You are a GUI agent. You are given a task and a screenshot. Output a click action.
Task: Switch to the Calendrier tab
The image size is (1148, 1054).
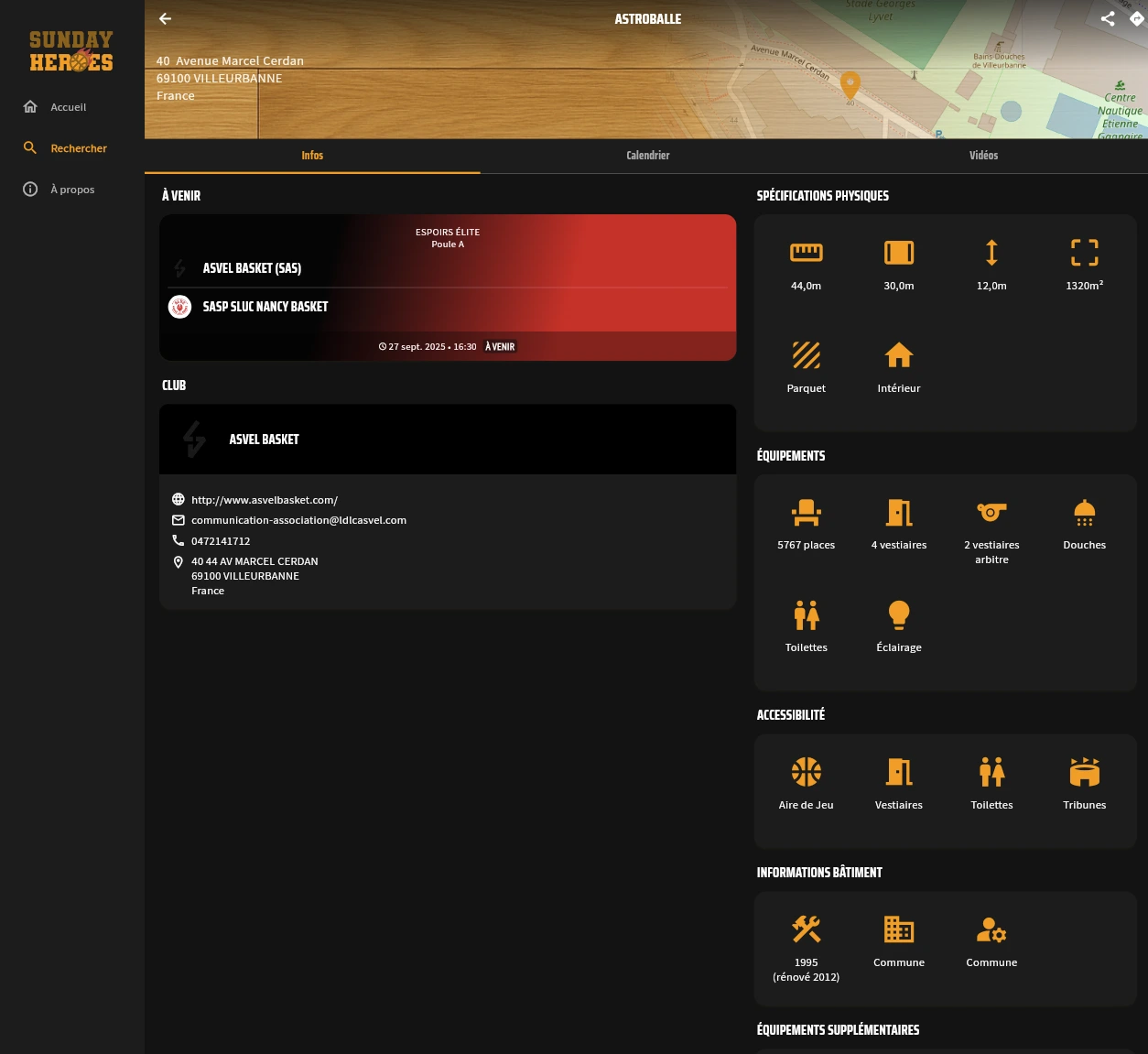click(x=648, y=156)
